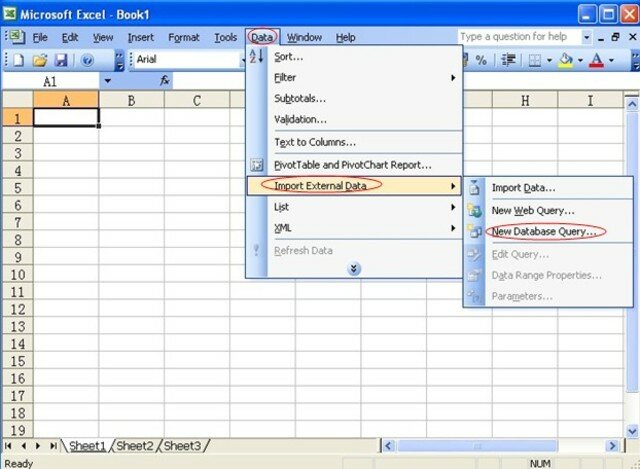Save the workbook using the floppy disk icon

(61, 60)
